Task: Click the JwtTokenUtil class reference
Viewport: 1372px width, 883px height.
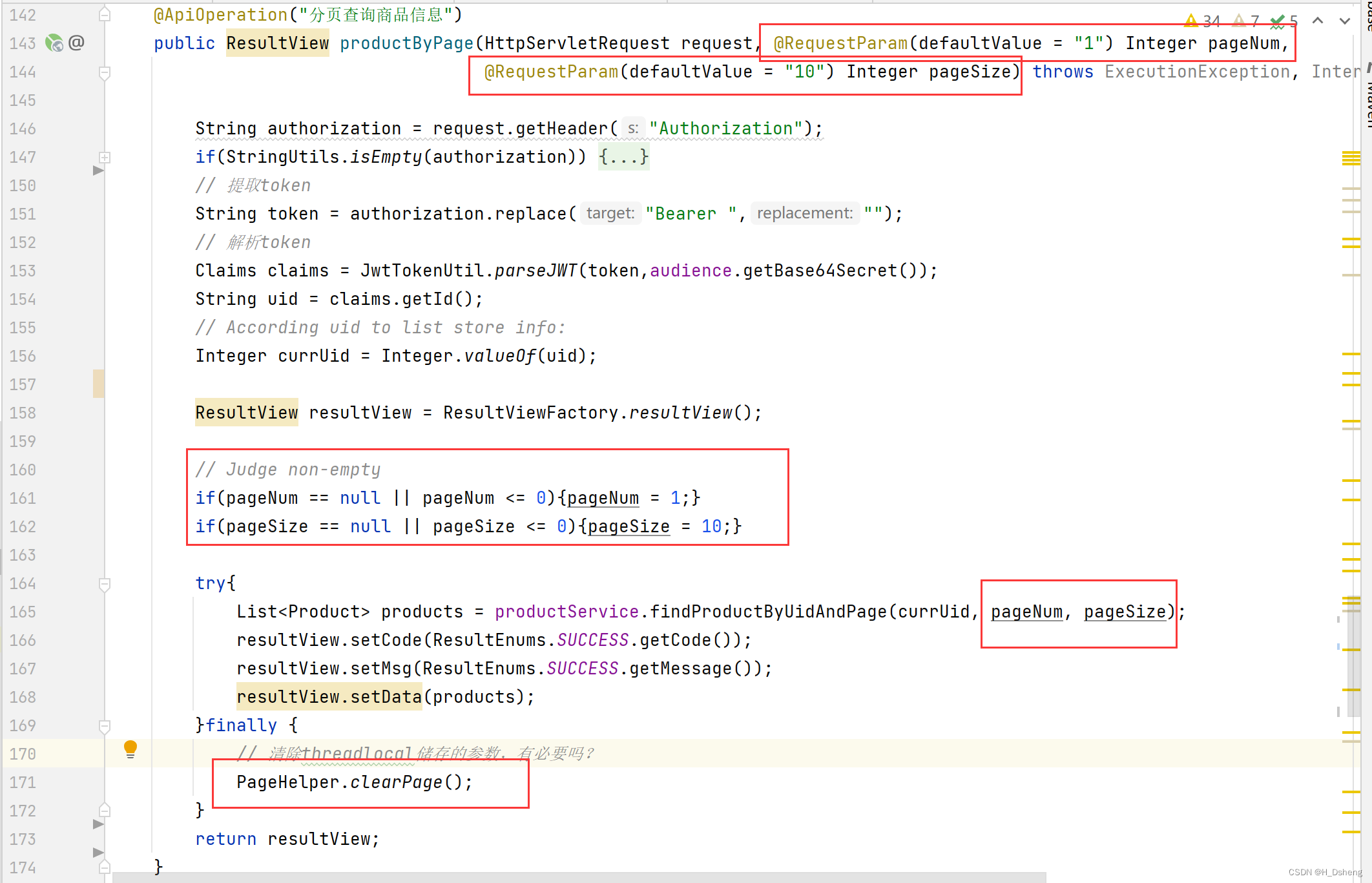Action: (x=422, y=271)
